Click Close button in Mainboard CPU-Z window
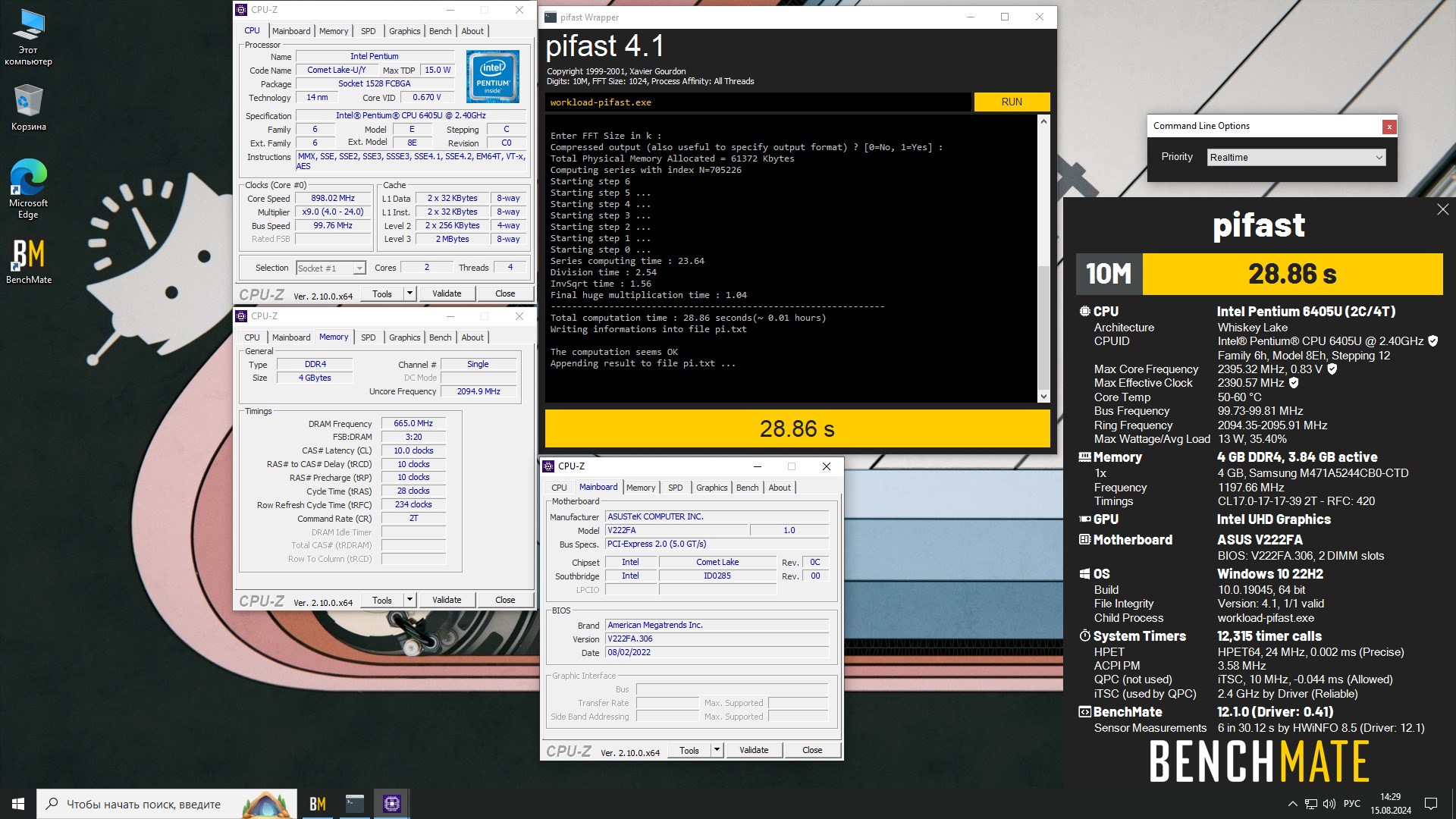 click(x=812, y=750)
